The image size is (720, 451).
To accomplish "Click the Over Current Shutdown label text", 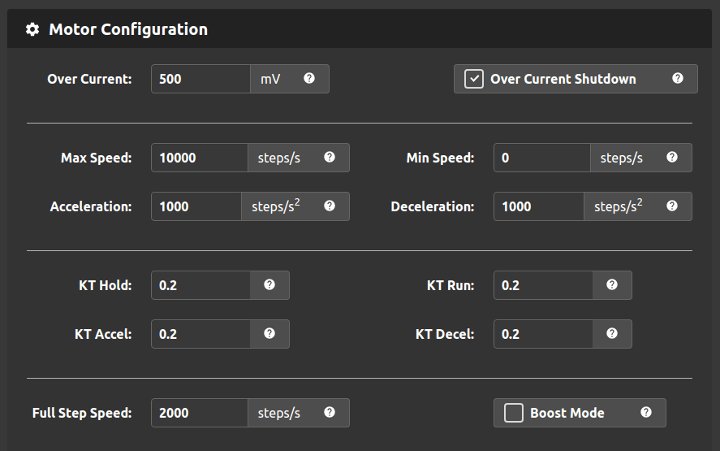I will point(563,79).
